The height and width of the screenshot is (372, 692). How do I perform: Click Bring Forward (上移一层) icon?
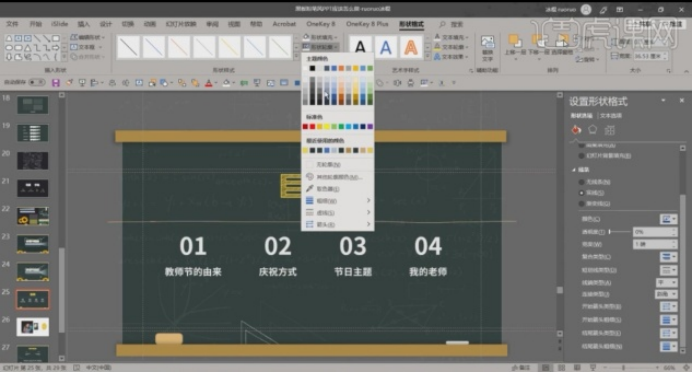pyautogui.click(x=515, y=45)
